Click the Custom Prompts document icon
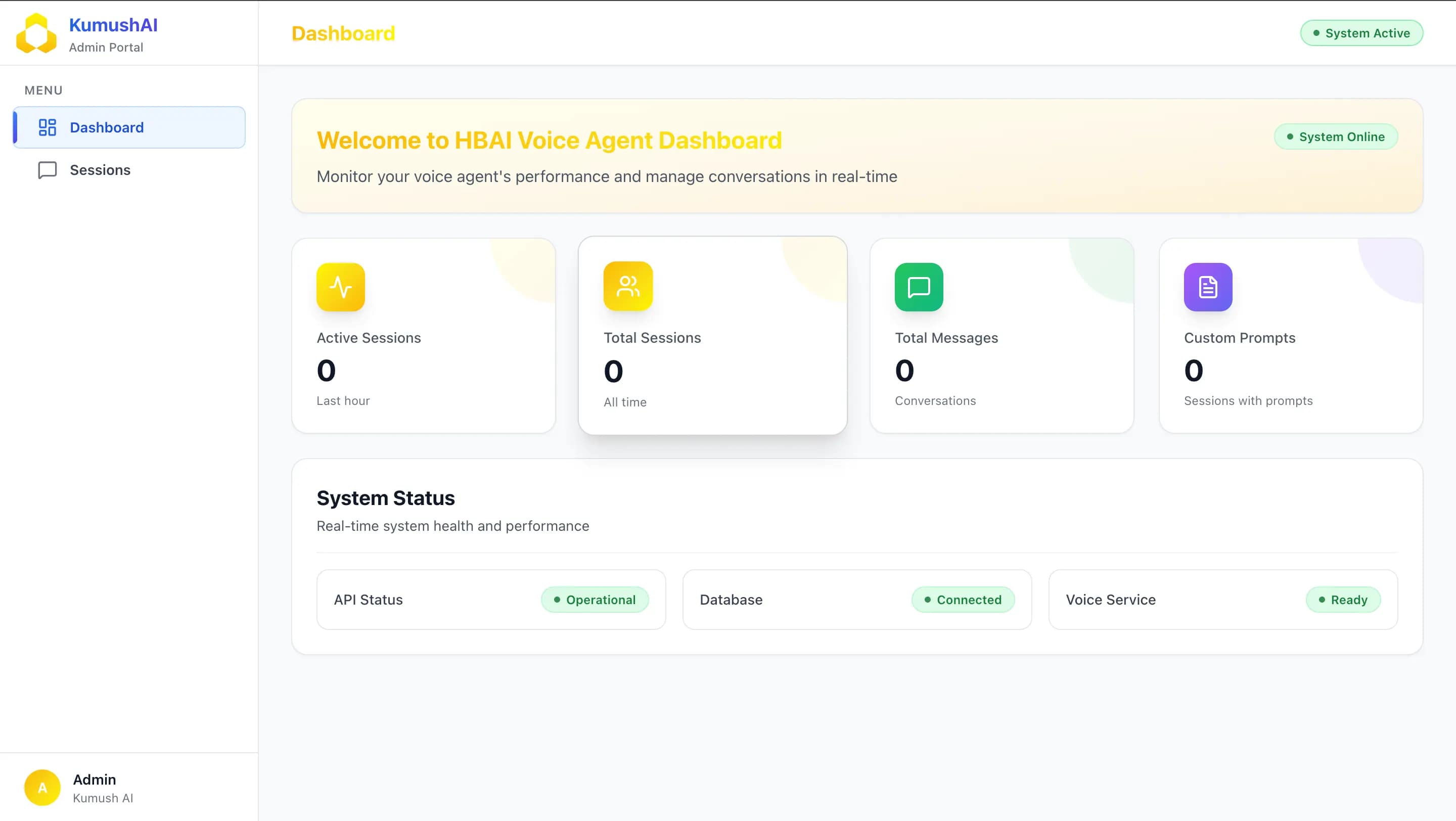Image resolution: width=1456 pixels, height=821 pixels. point(1207,287)
